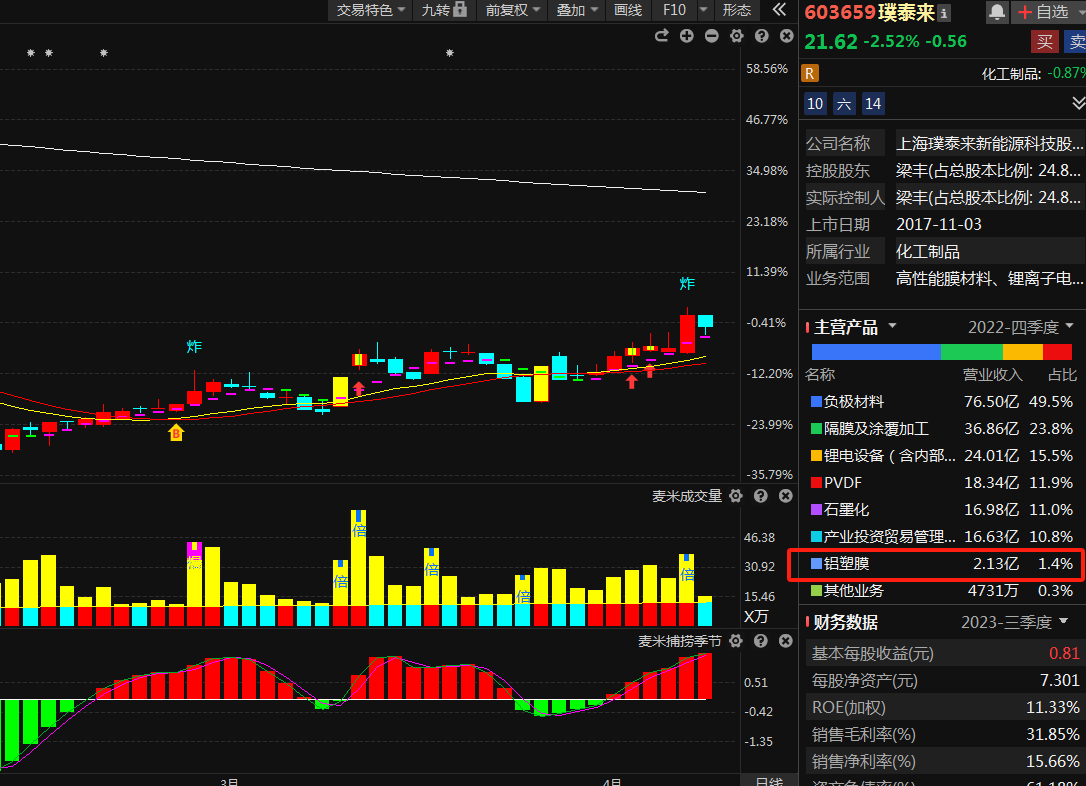
Task: Zoom in the K-line chart with plus icon
Action: click(686, 36)
